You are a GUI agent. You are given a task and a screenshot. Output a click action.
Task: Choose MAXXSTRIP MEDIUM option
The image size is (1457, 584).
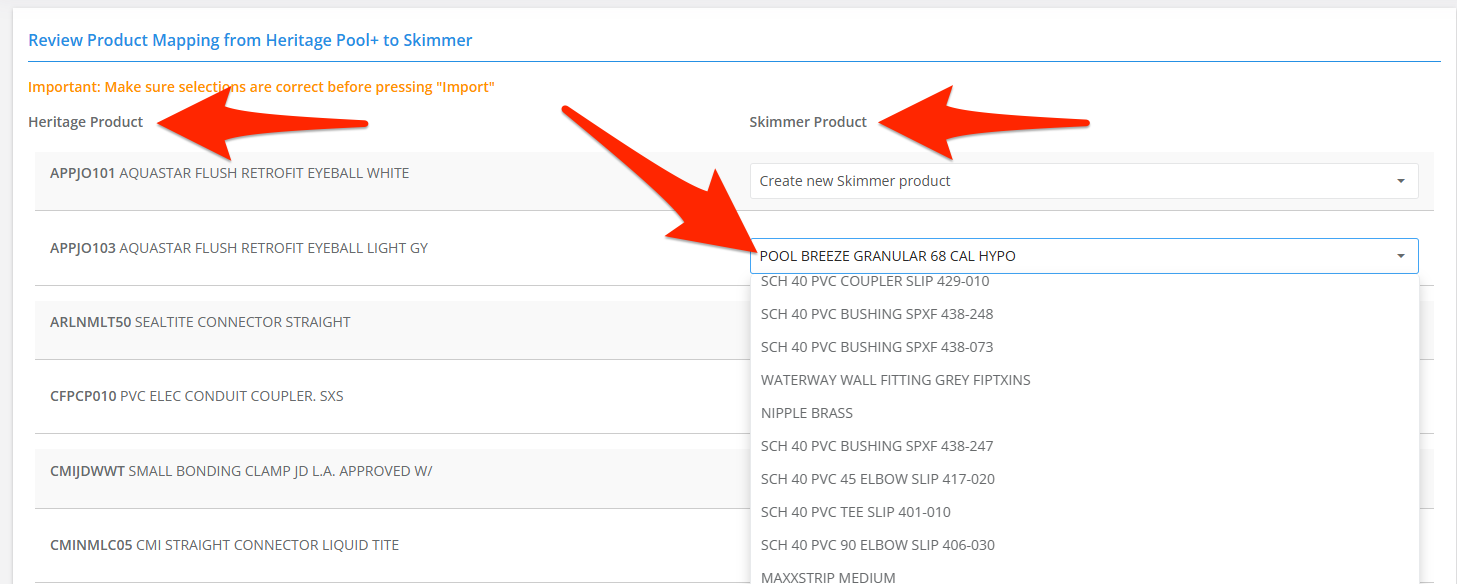tap(1084, 574)
